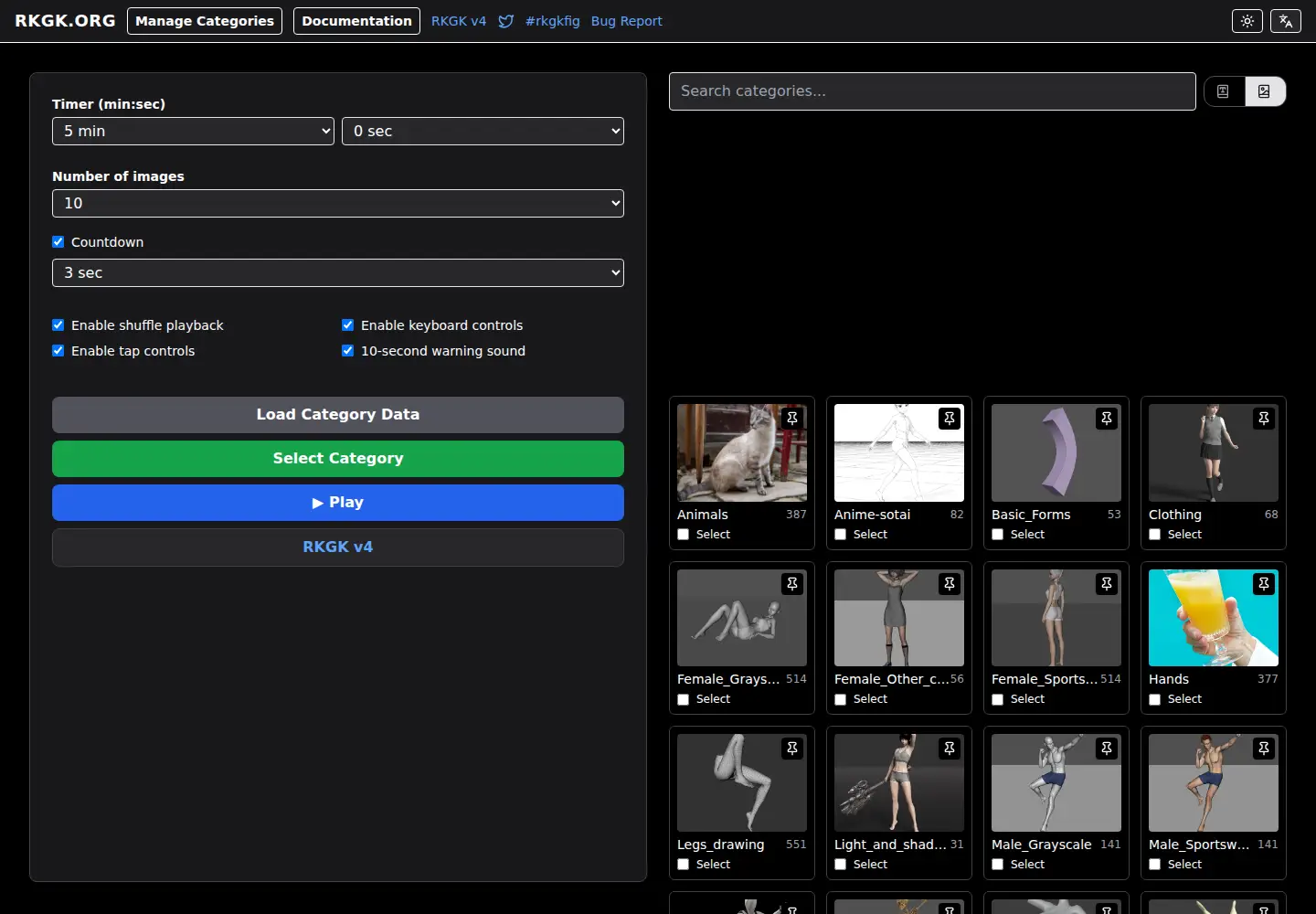Image resolution: width=1316 pixels, height=914 pixels.
Task: Pin the Female_Other category
Action: tap(950, 584)
